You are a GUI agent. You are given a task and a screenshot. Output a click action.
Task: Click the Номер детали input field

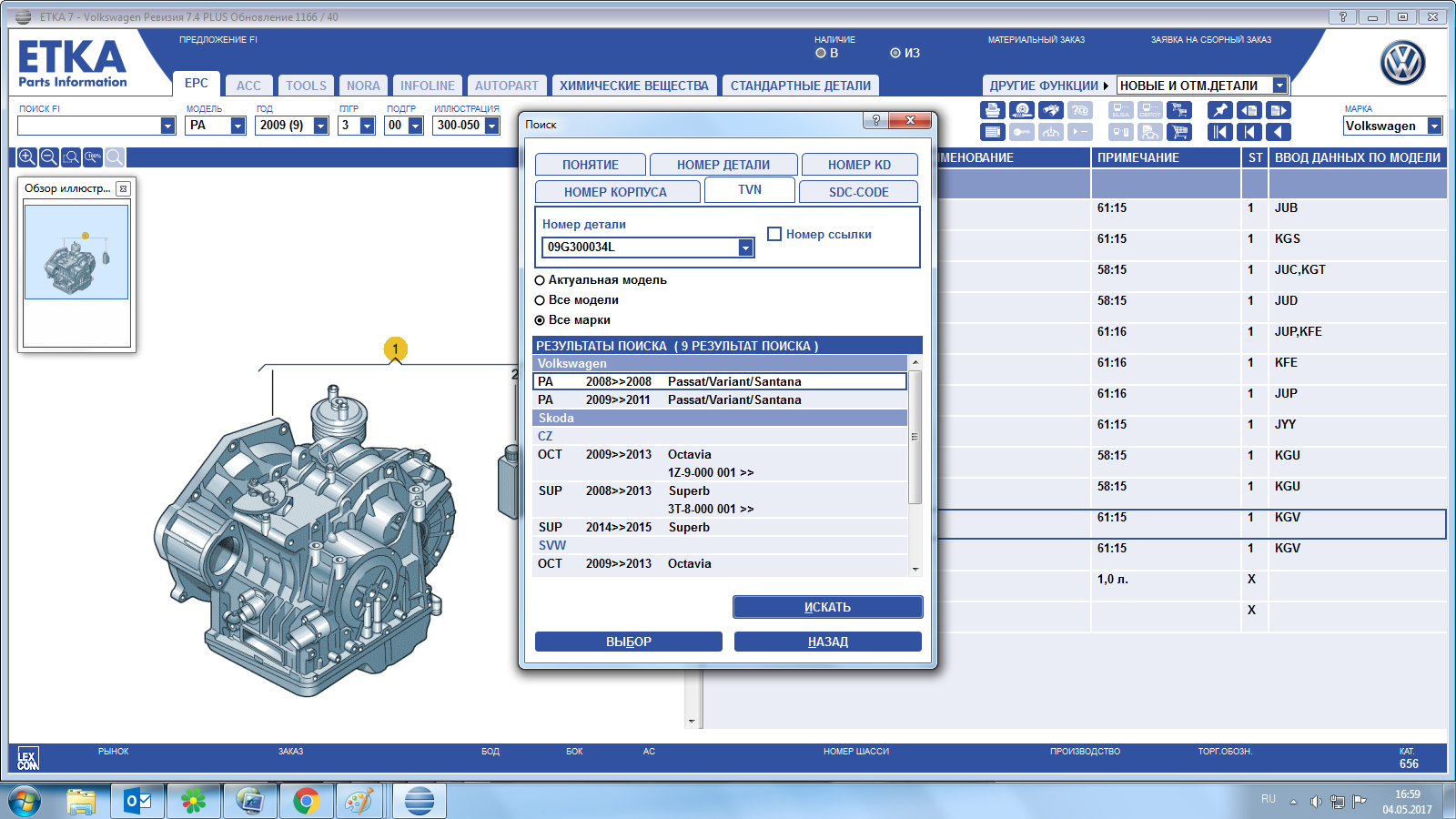[641, 247]
